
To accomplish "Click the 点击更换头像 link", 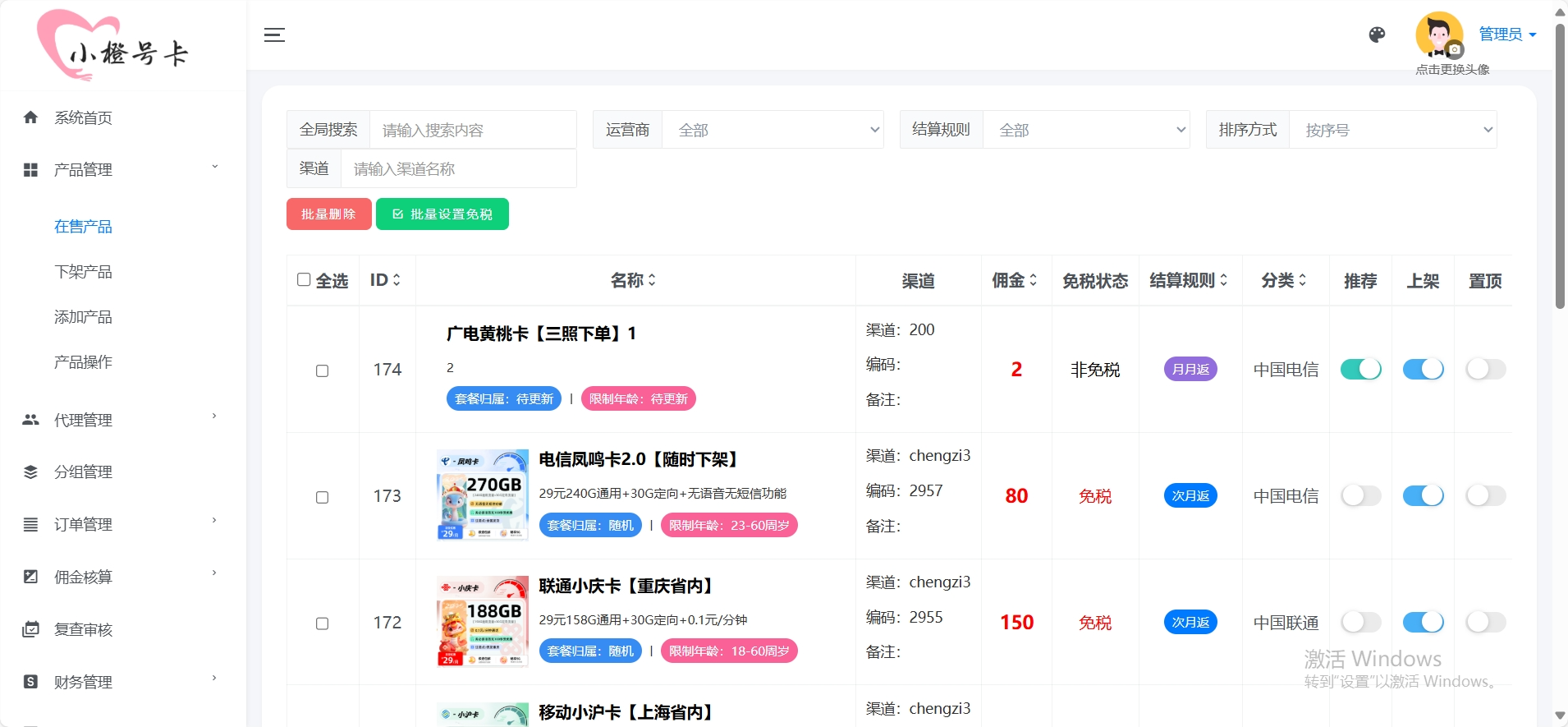I will point(1452,70).
